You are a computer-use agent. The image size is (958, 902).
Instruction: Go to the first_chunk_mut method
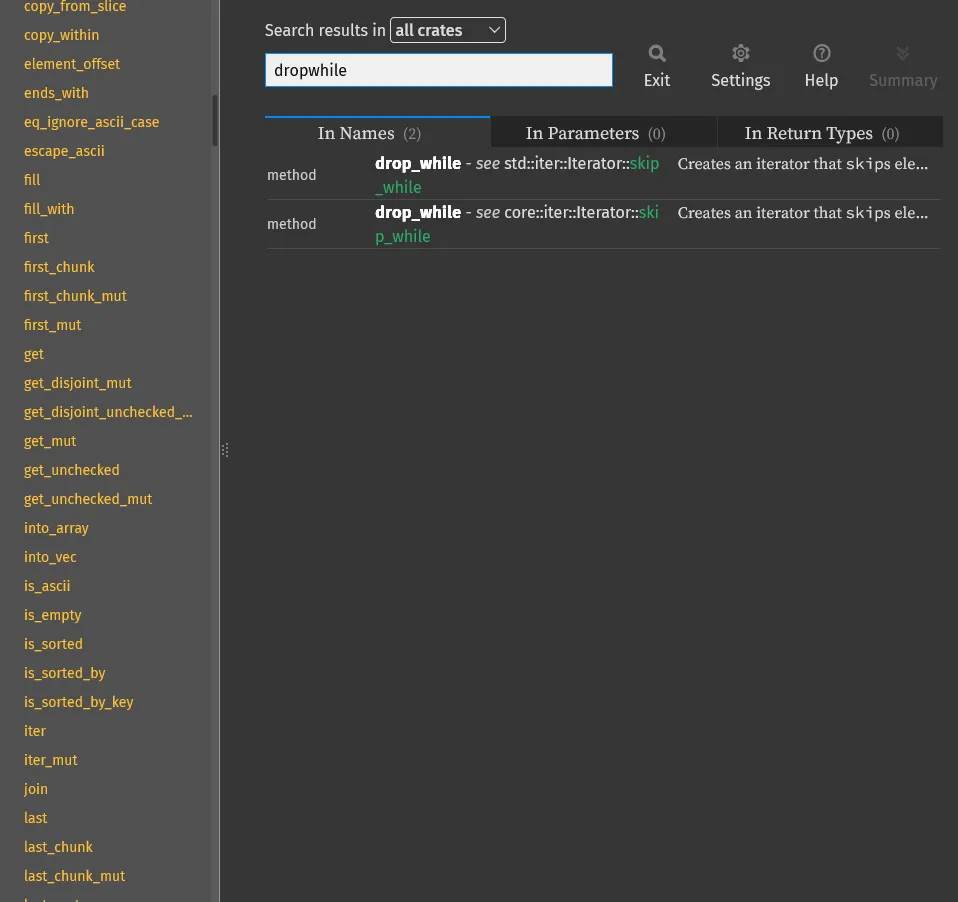point(75,296)
